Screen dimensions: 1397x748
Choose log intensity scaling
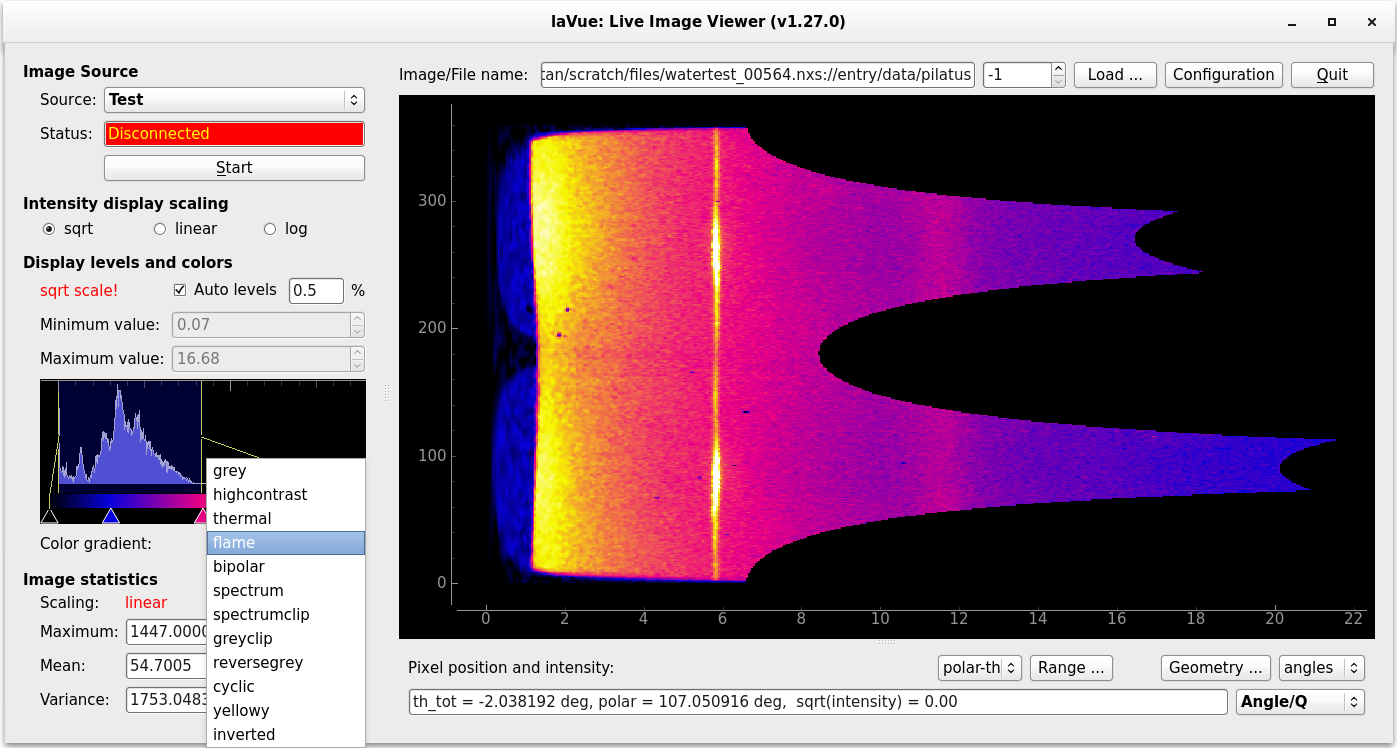pos(270,229)
